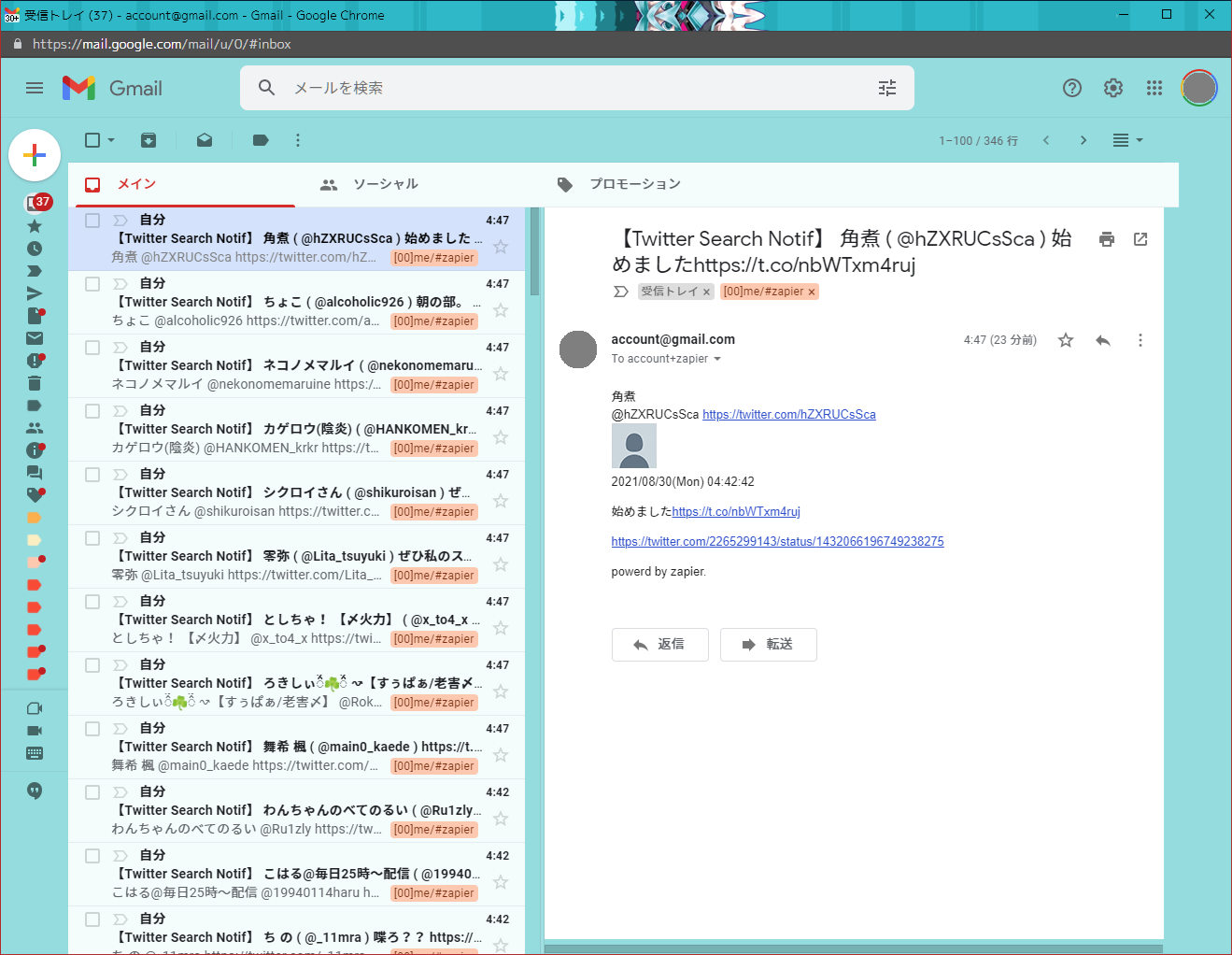The image size is (1232, 955).
Task: Open the on-screen keyboard input icon
Action: point(35,753)
